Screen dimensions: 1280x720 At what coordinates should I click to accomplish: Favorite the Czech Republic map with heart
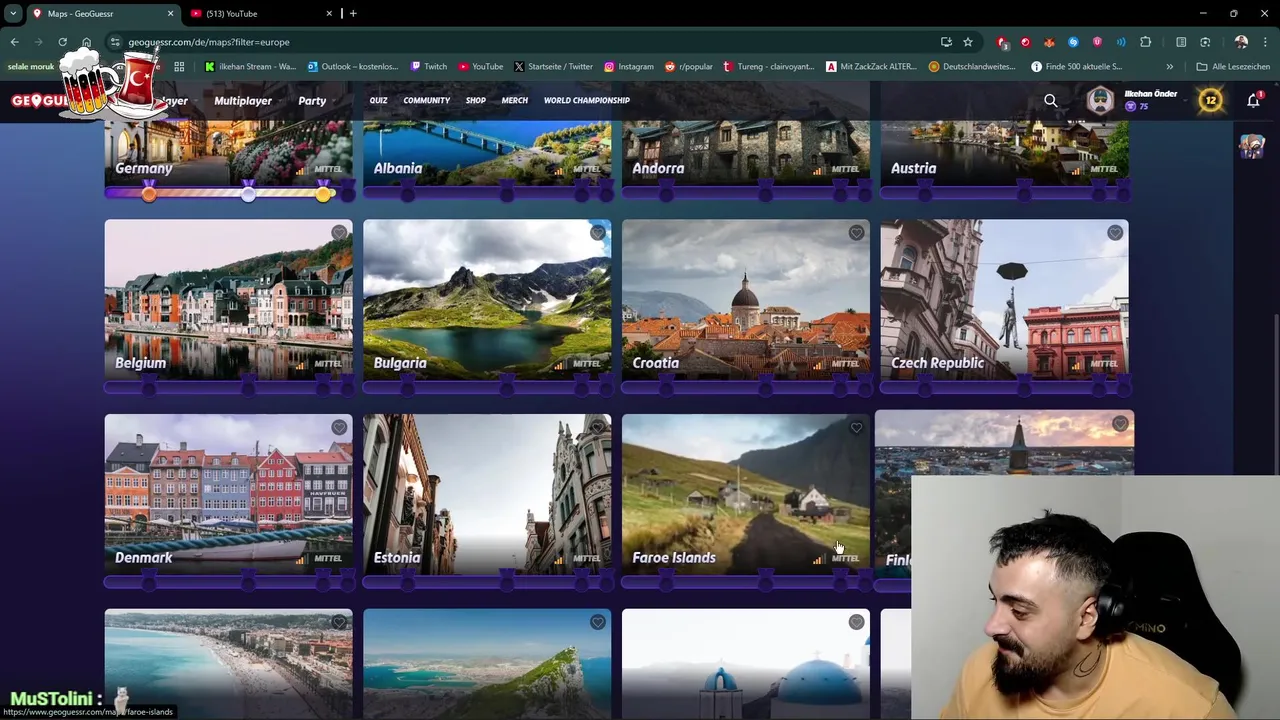[1114, 233]
